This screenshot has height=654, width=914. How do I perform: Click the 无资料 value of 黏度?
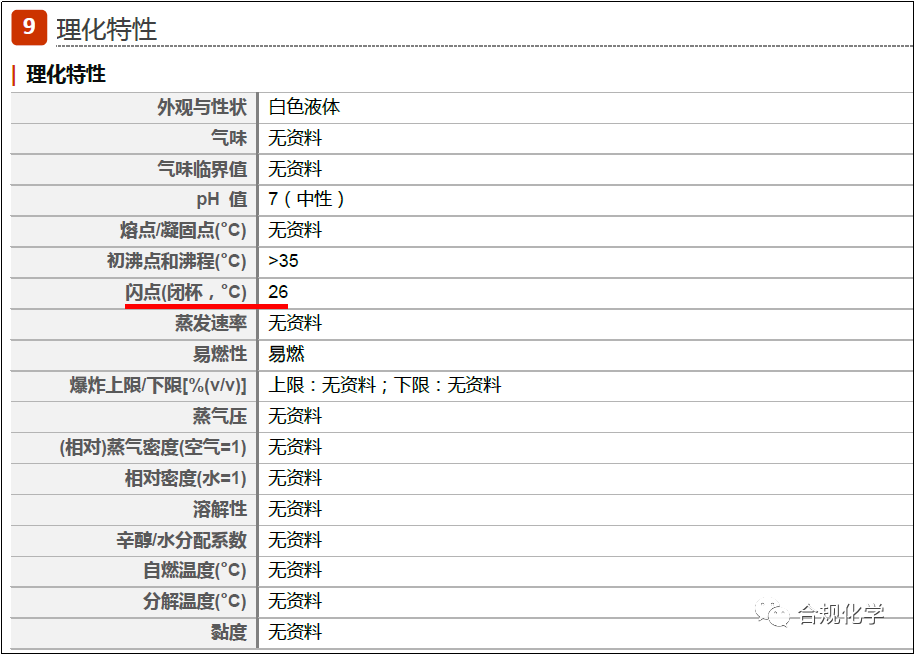click(295, 632)
